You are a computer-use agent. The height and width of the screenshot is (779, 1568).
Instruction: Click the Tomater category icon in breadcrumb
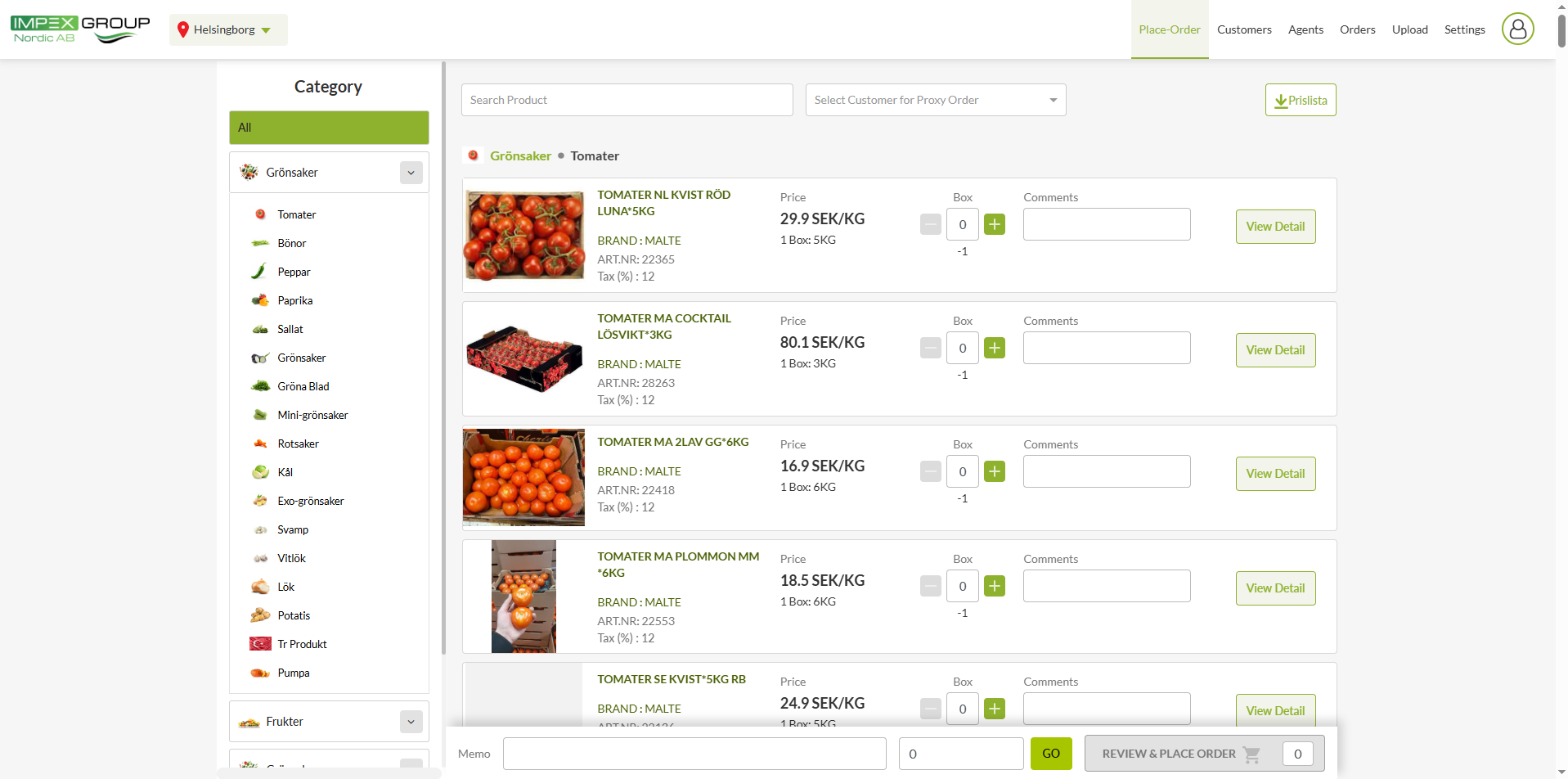pos(473,155)
